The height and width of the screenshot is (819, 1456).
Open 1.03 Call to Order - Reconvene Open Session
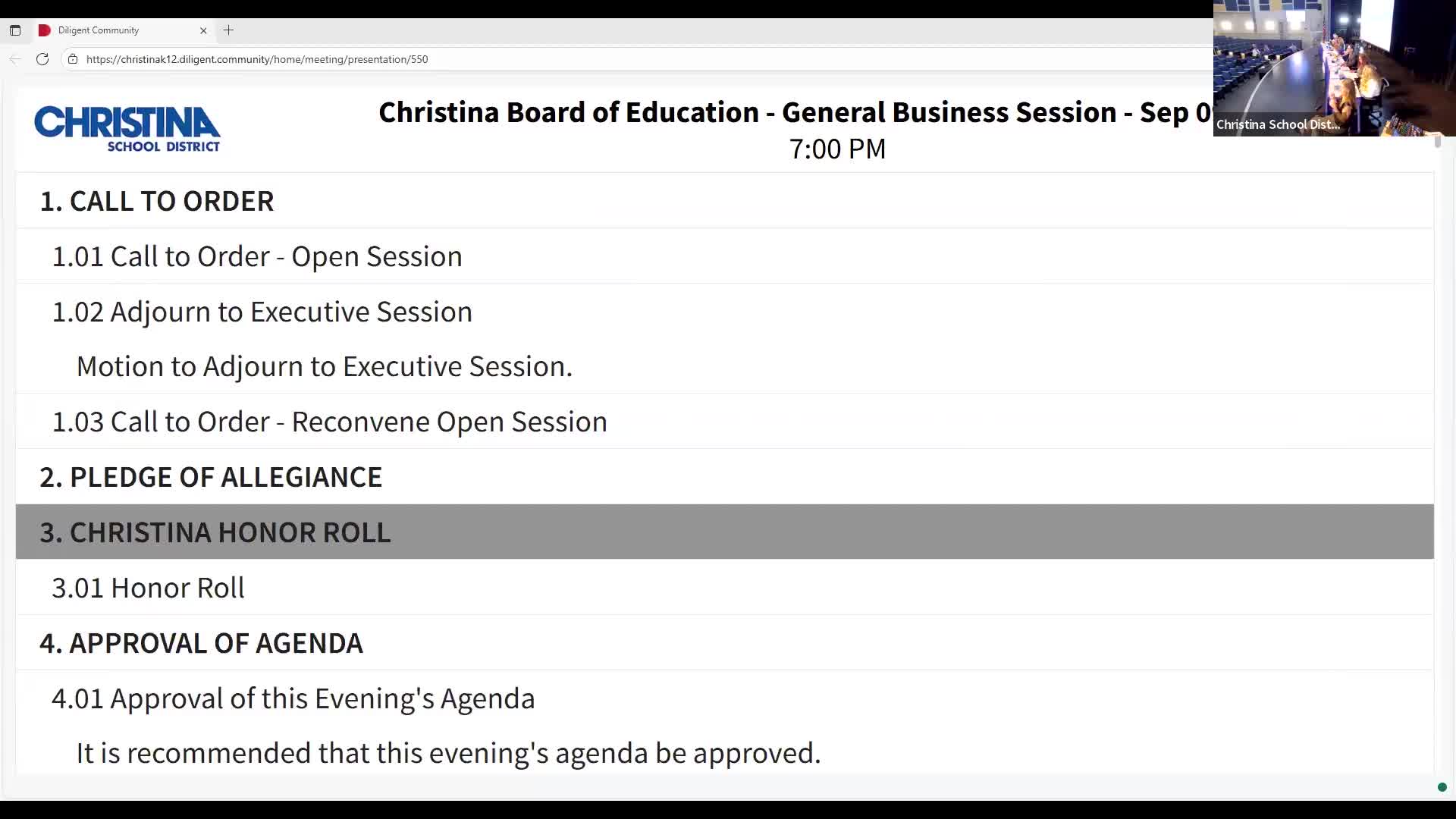tap(330, 422)
